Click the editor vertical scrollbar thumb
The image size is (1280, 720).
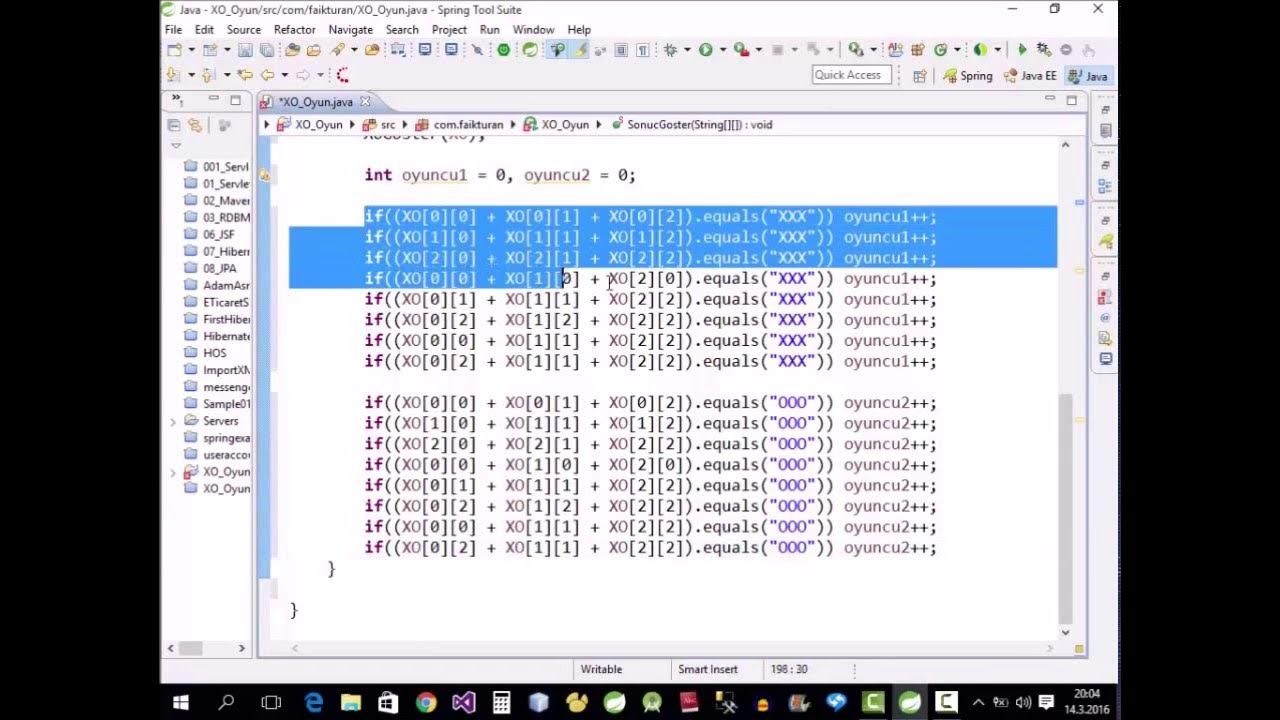pyautogui.click(x=1065, y=507)
